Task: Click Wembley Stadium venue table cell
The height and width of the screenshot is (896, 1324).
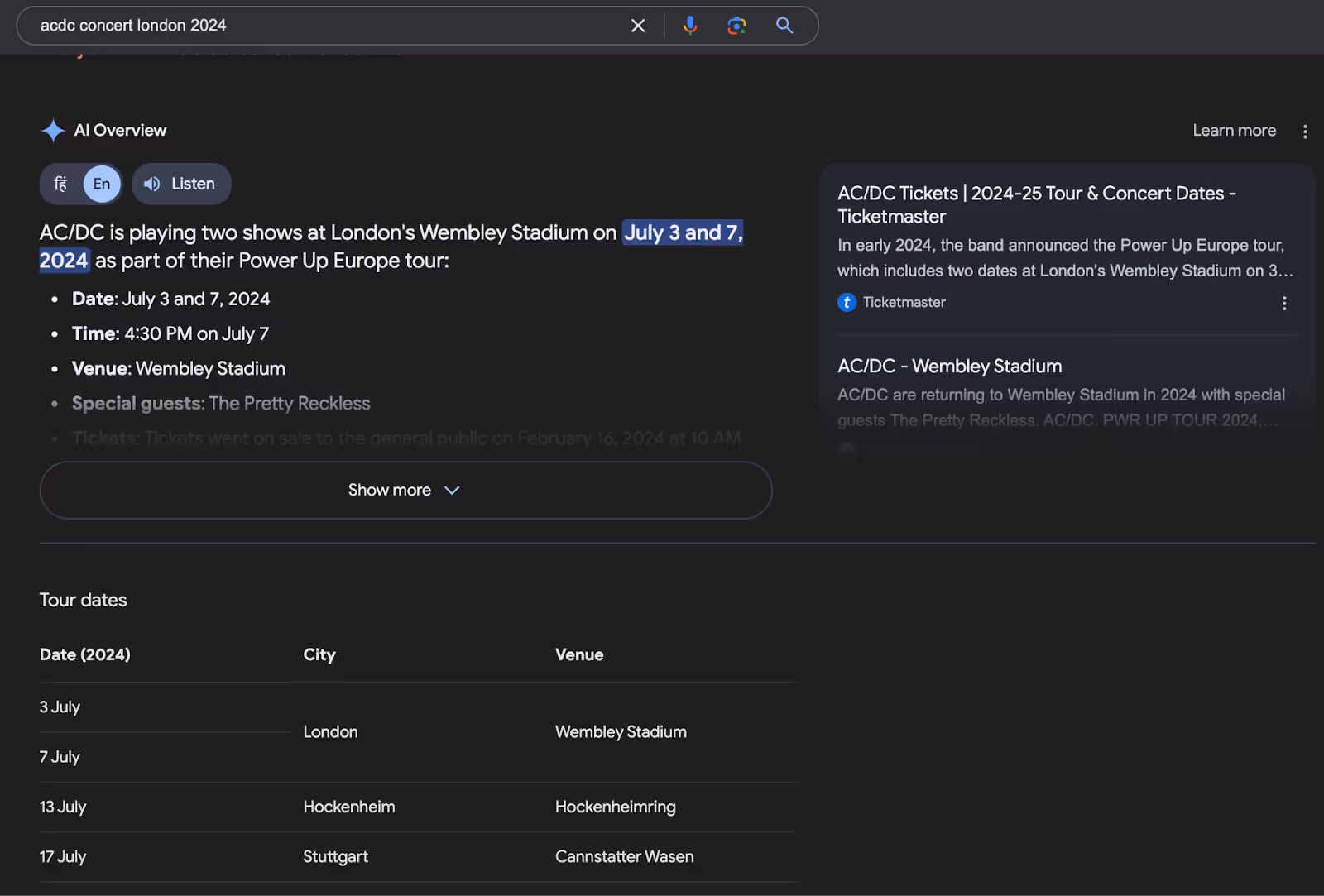Action: (621, 732)
